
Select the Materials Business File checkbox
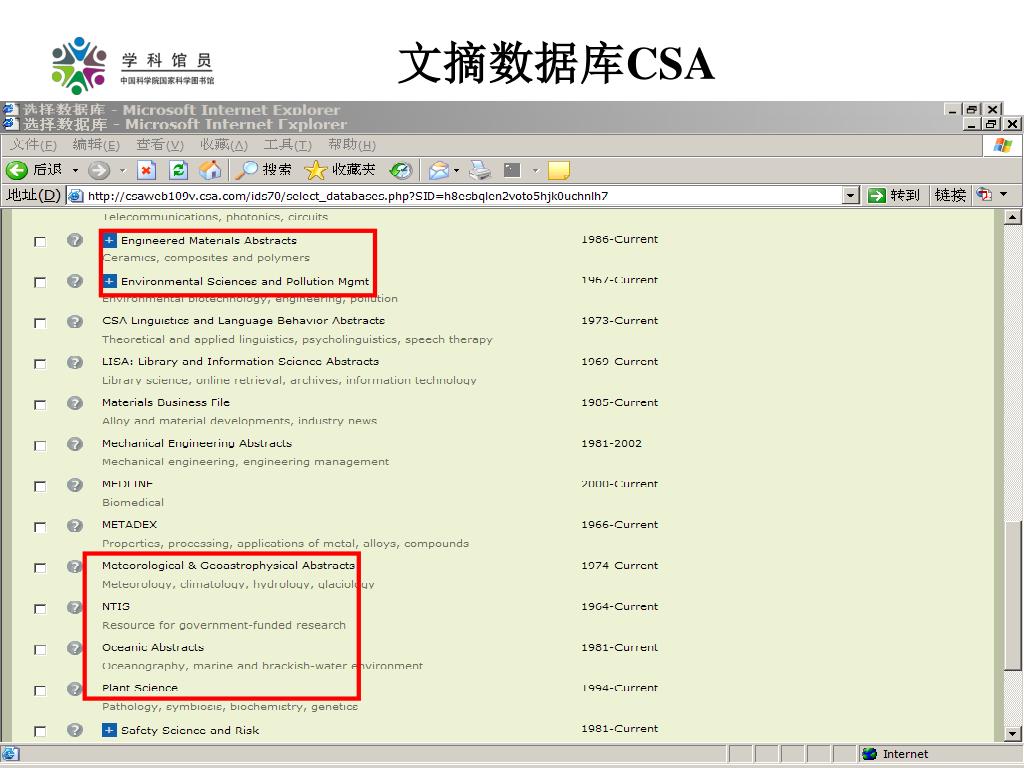(40, 405)
